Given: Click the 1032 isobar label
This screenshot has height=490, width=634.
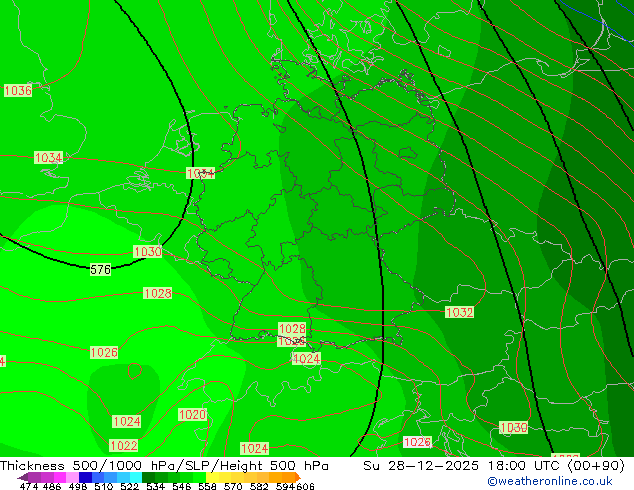Looking at the screenshot, I should tap(459, 312).
